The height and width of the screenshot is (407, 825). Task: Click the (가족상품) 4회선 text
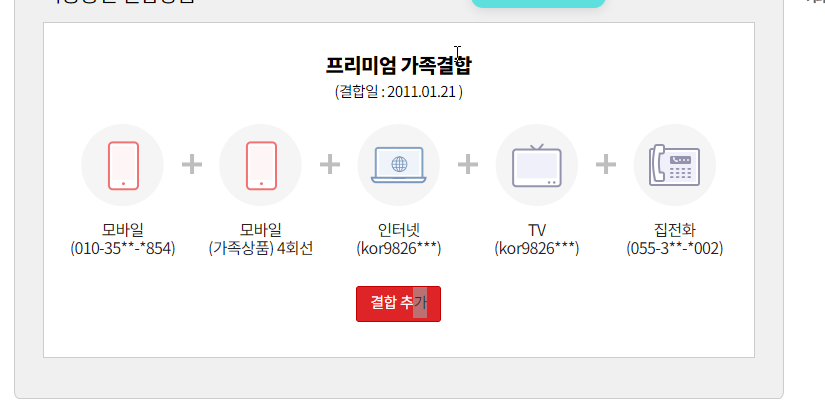click(x=260, y=248)
